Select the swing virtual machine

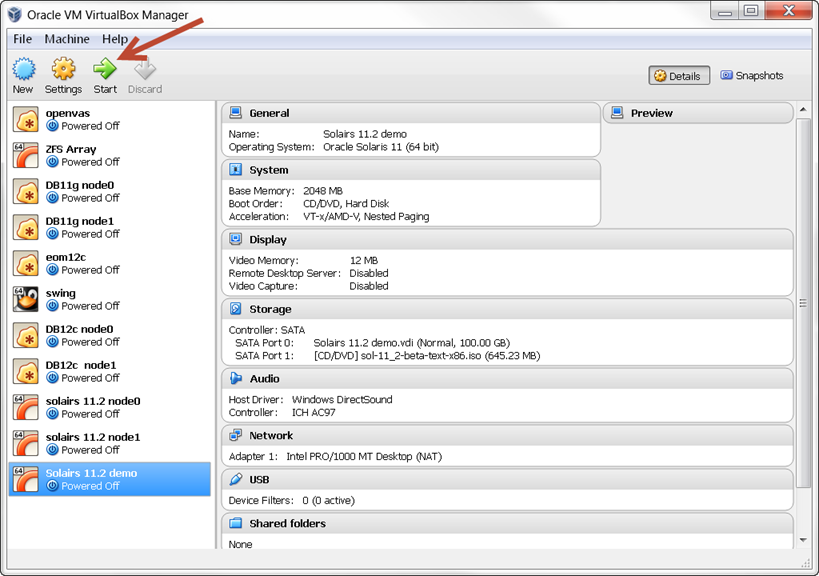pos(110,300)
